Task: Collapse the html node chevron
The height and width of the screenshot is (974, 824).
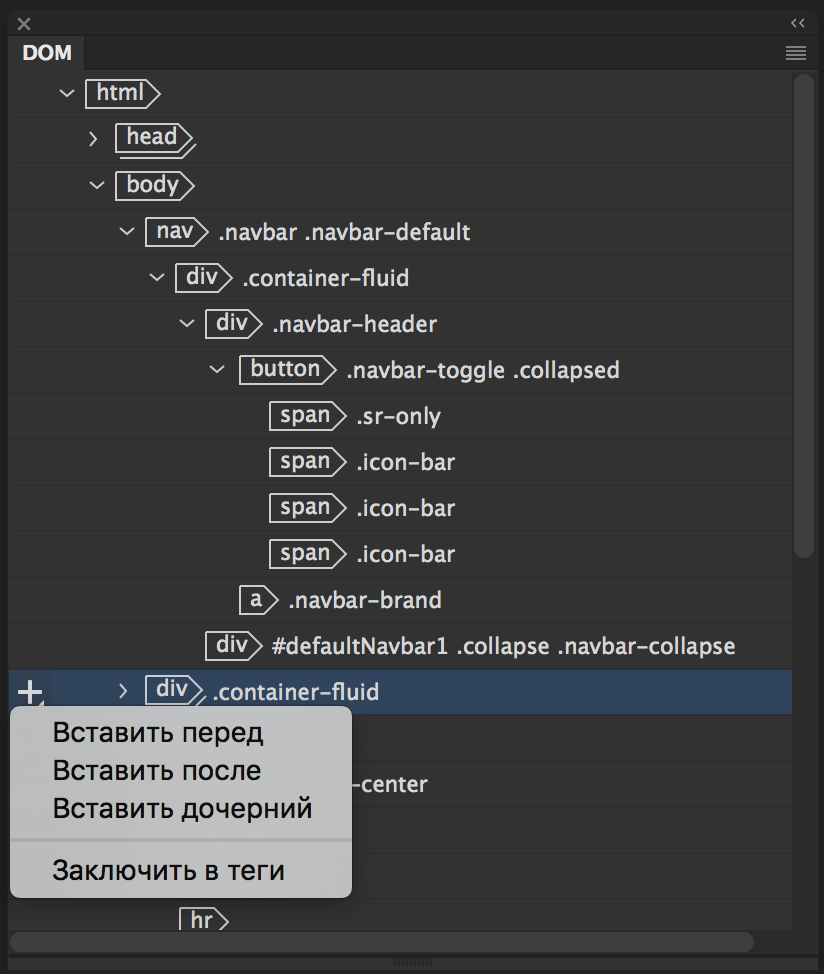Action: [x=67, y=93]
